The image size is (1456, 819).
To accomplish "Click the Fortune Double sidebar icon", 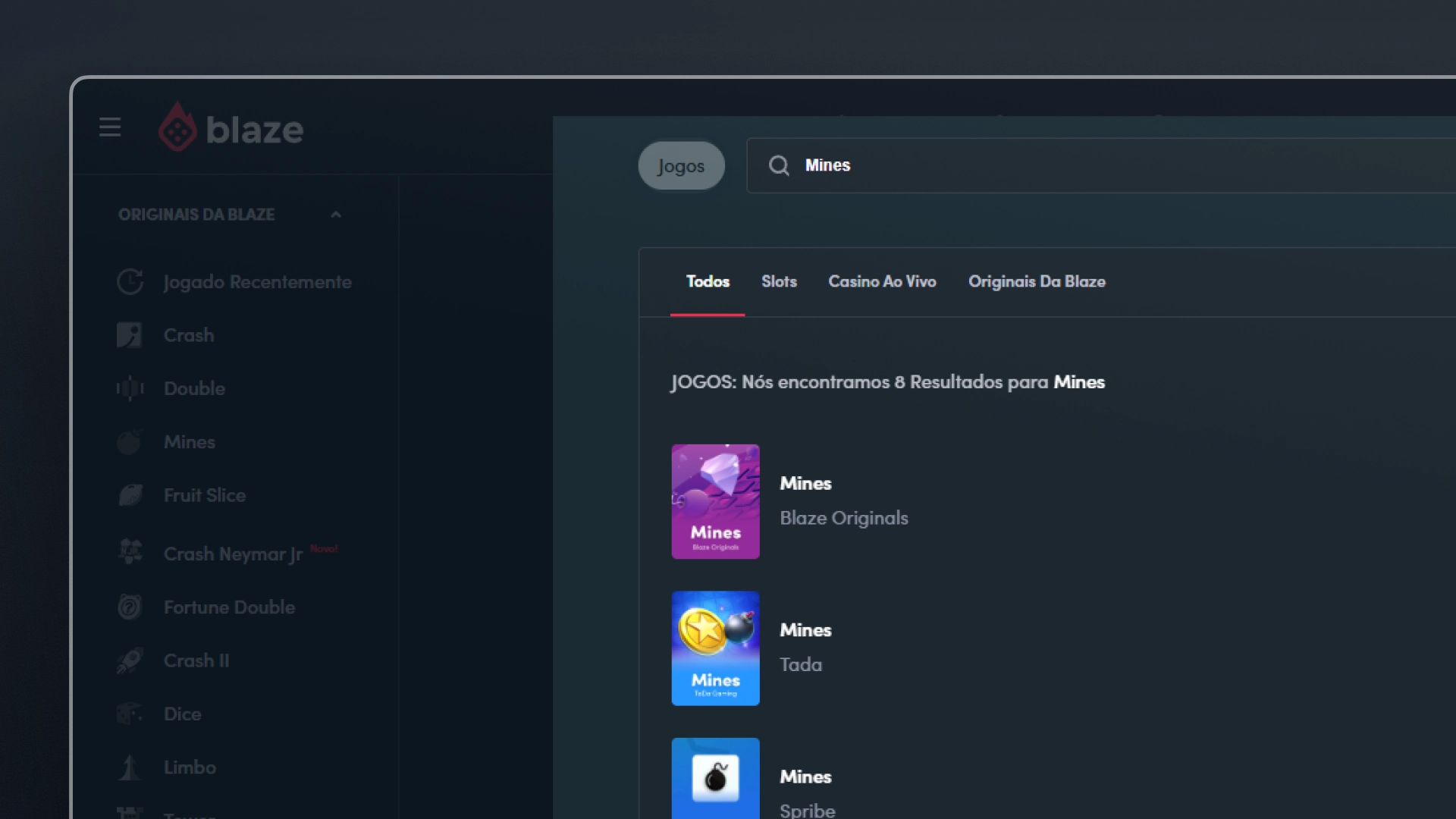I will (130, 607).
